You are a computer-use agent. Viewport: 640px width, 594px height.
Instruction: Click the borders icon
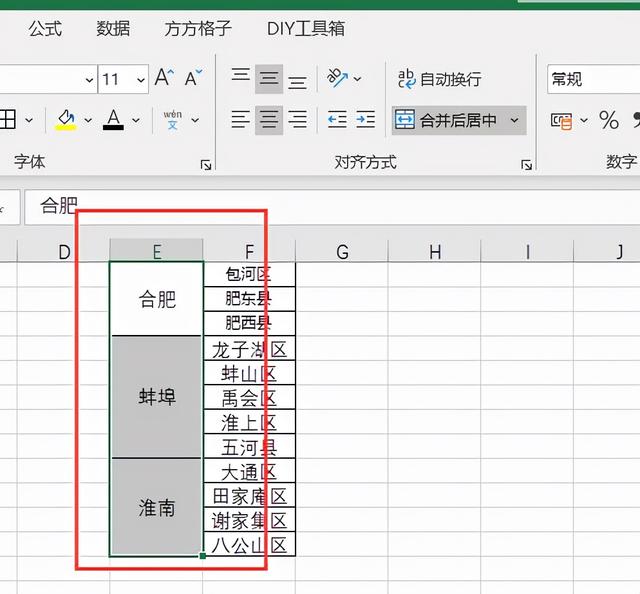[8, 120]
